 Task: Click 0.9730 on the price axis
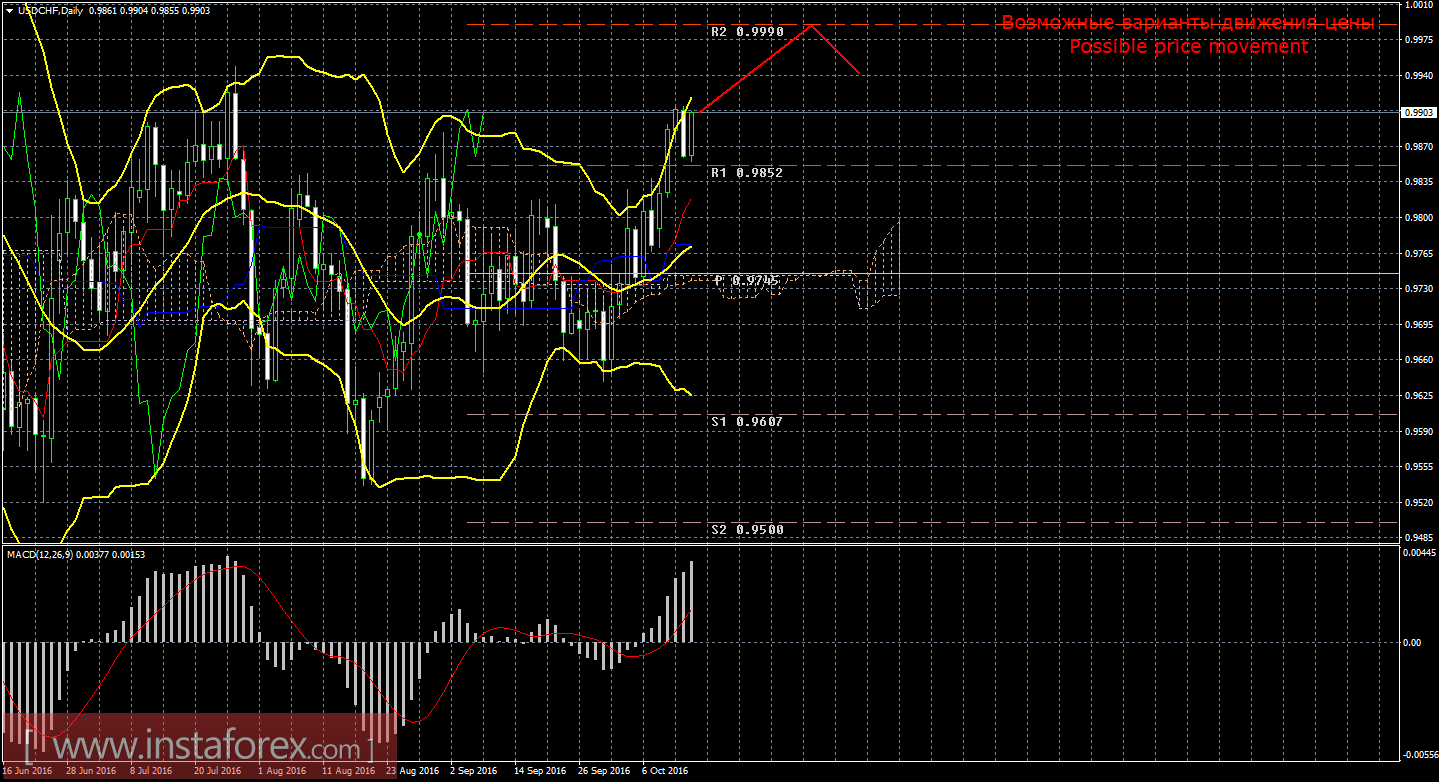1419,289
